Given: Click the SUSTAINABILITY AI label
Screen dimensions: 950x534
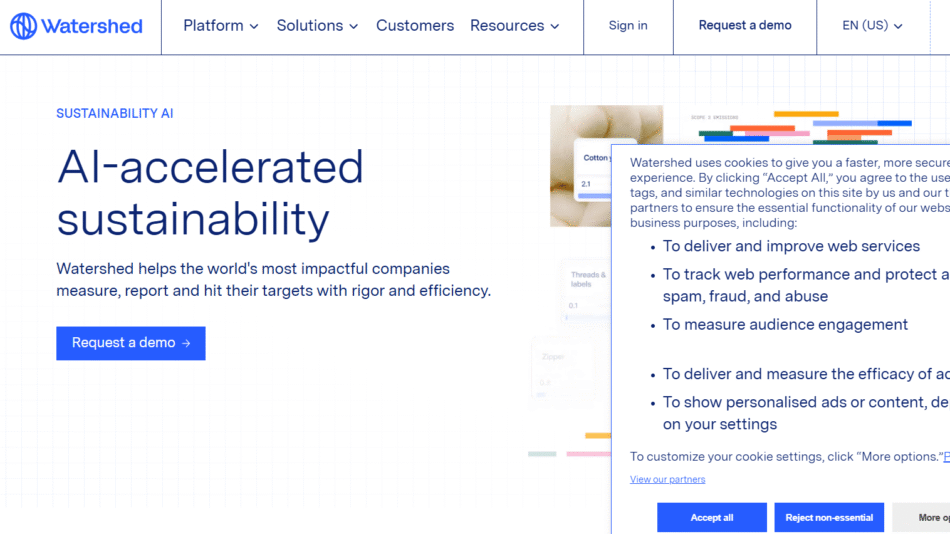Looking at the screenshot, I should tap(115, 114).
